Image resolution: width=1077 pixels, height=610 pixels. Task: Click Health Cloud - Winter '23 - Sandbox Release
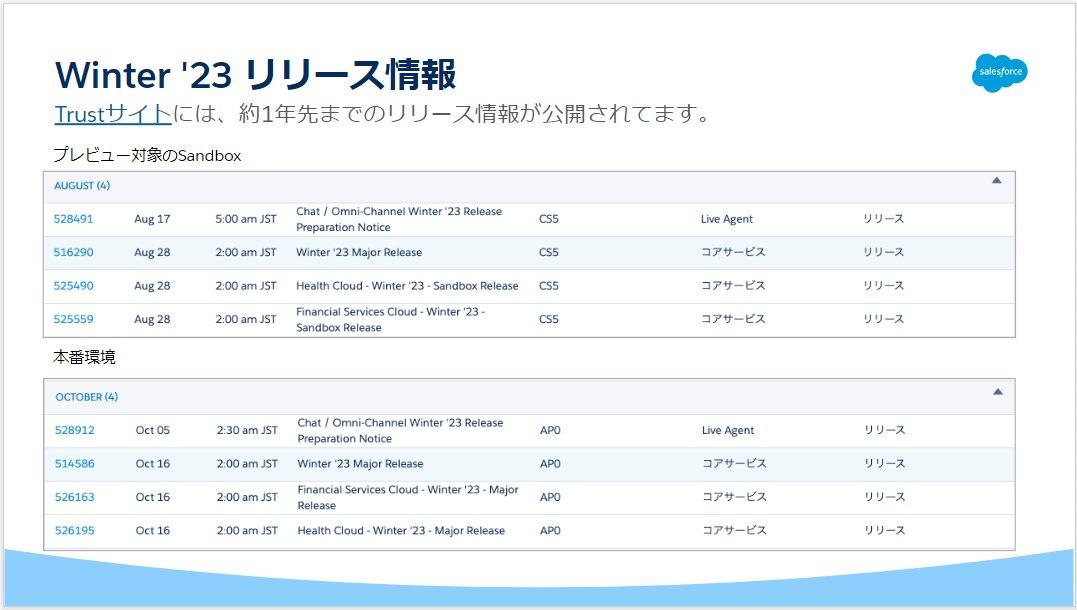pyautogui.click(x=407, y=286)
